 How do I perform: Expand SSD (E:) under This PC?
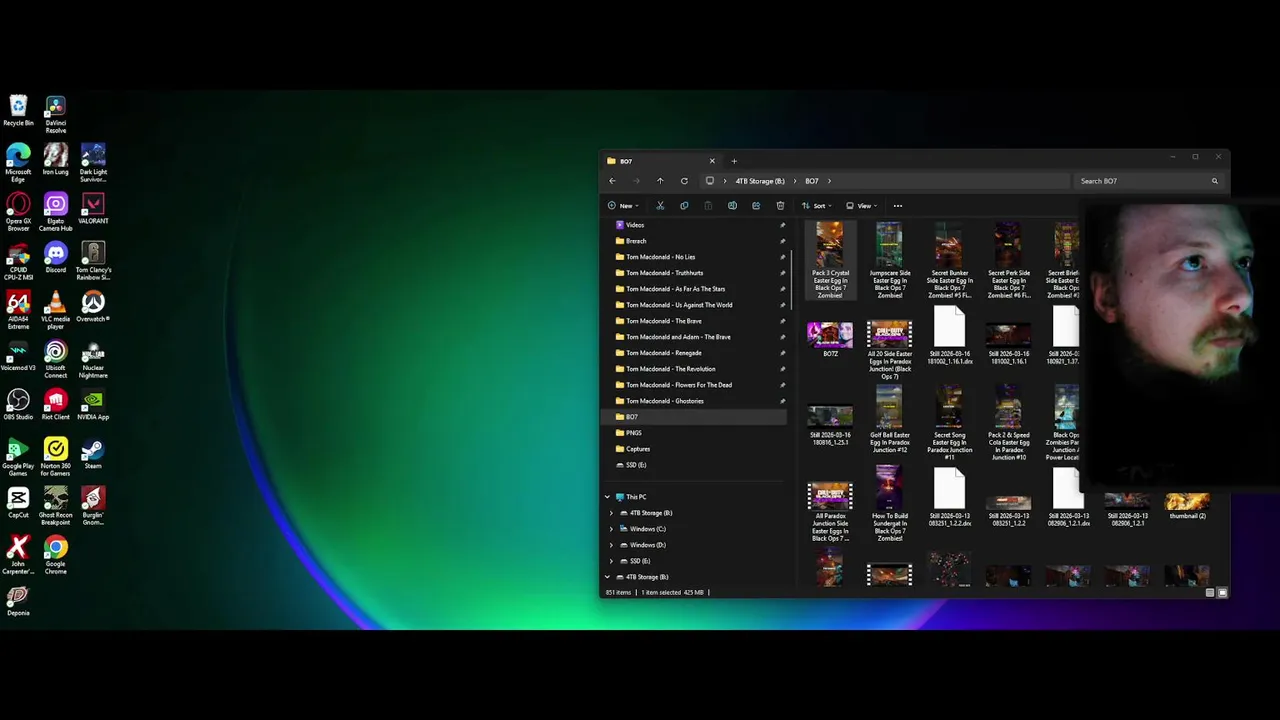pos(611,561)
